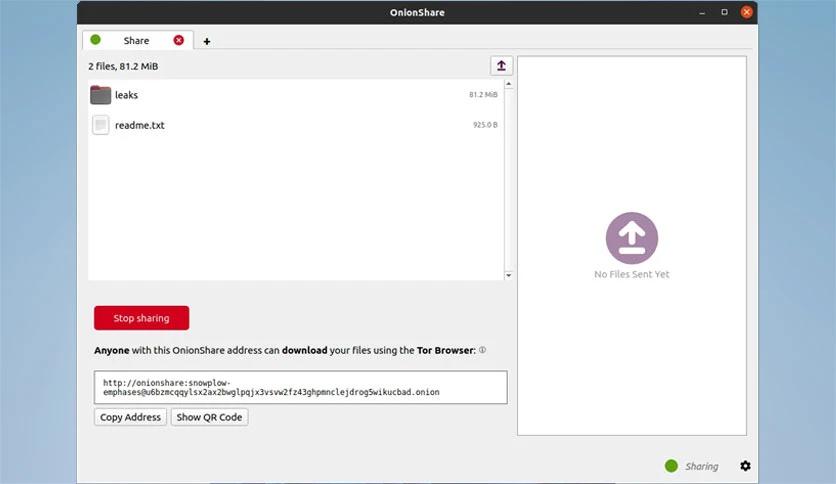
Task: Click the green Sharing status indicator
Action: coord(671,466)
